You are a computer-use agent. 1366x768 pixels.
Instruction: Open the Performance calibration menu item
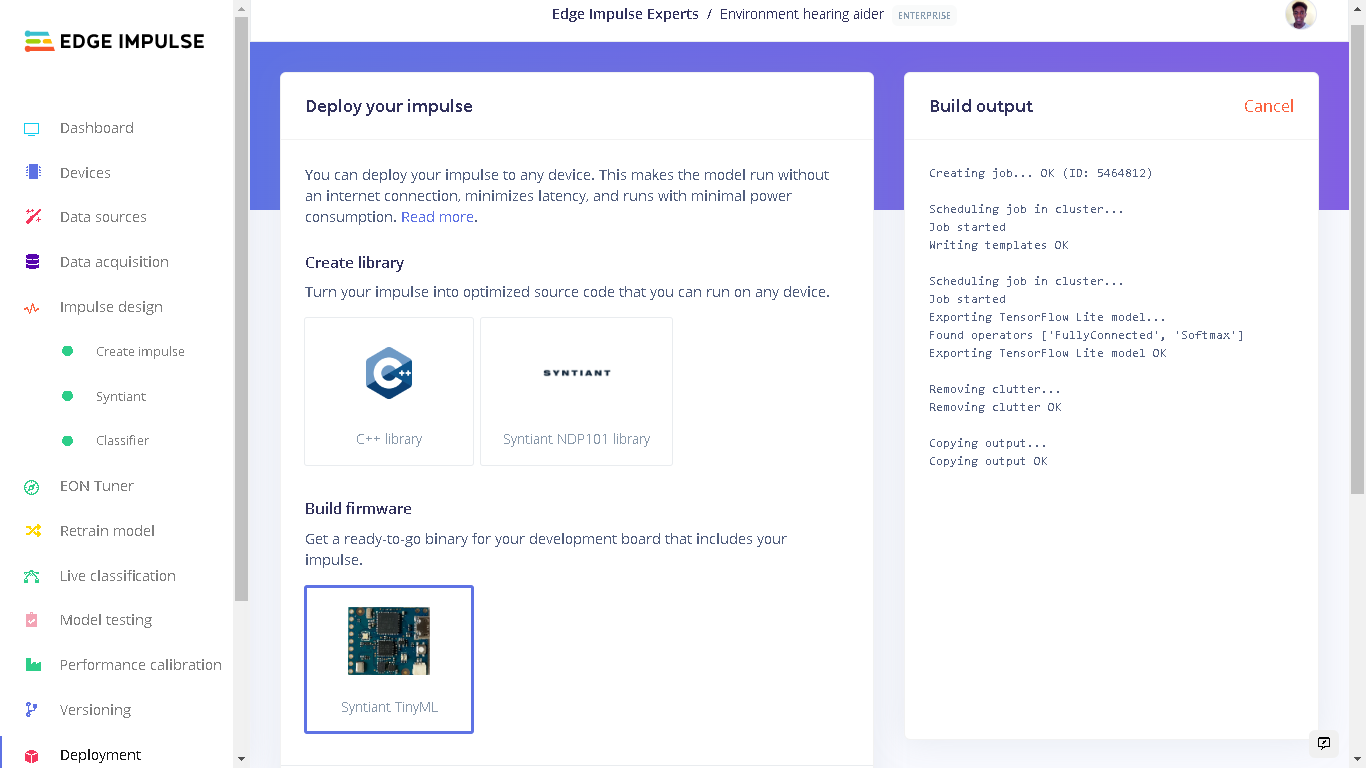pos(140,665)
